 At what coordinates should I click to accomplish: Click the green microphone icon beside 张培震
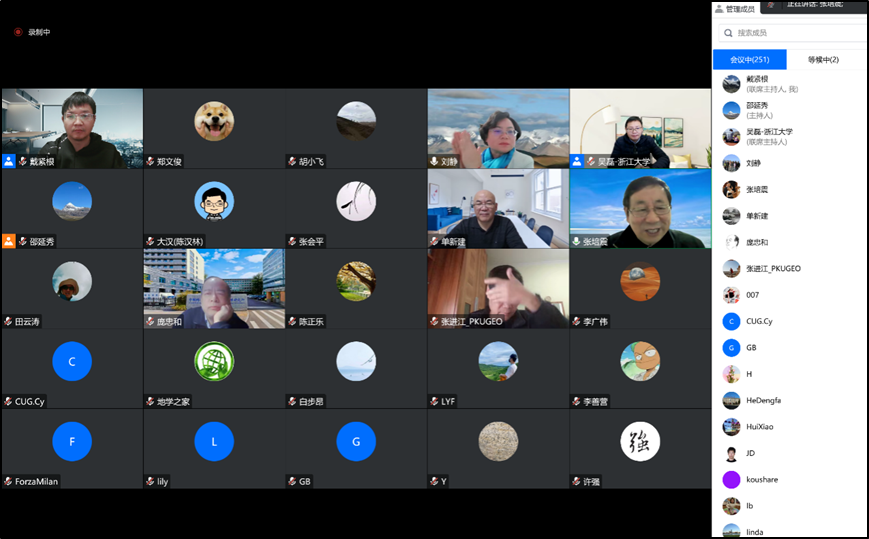click(576, 241)
